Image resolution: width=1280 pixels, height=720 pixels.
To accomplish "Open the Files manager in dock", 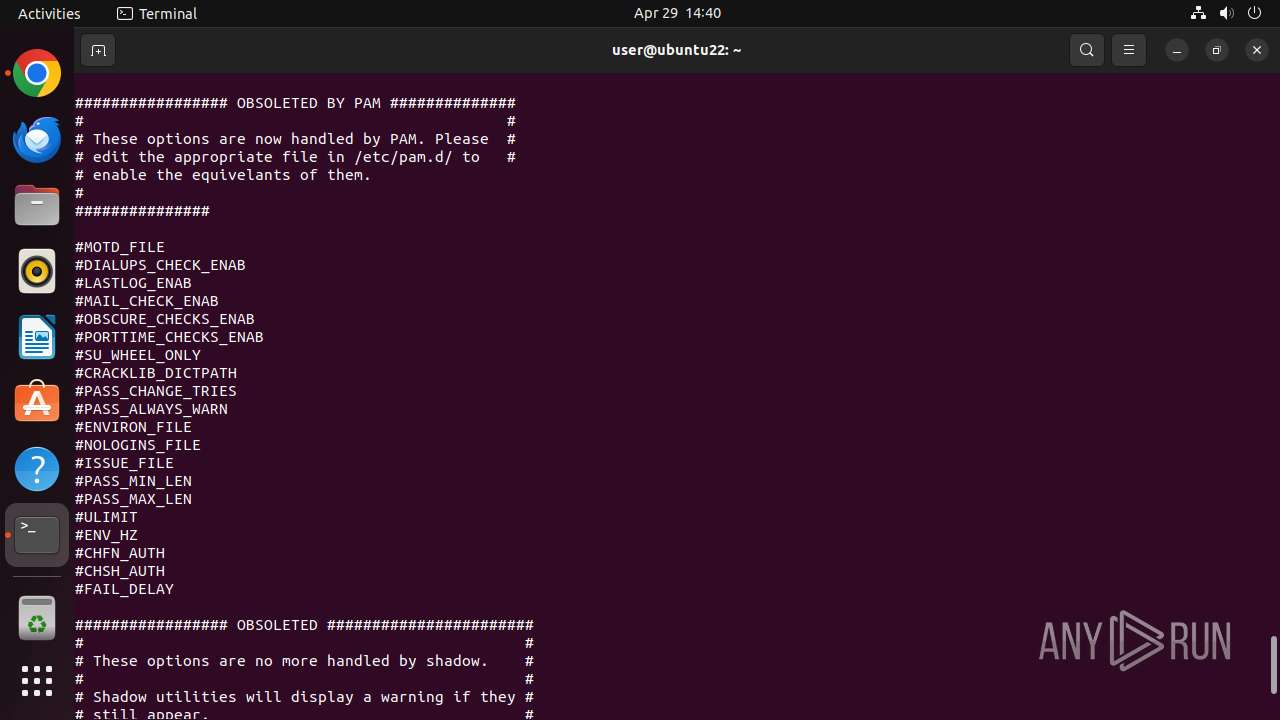I will click(37, 205).
